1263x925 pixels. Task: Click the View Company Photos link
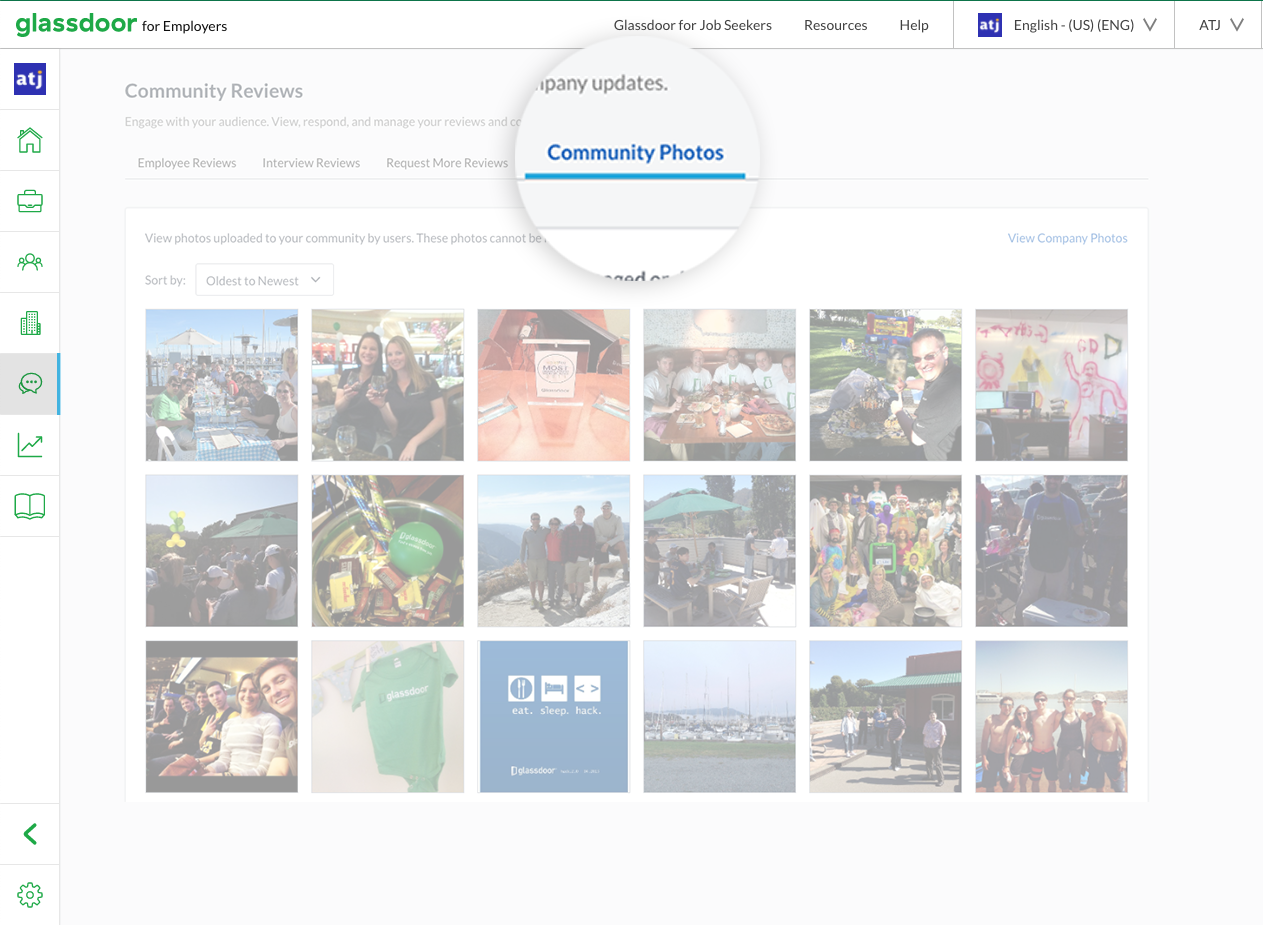coord(1067,238)
